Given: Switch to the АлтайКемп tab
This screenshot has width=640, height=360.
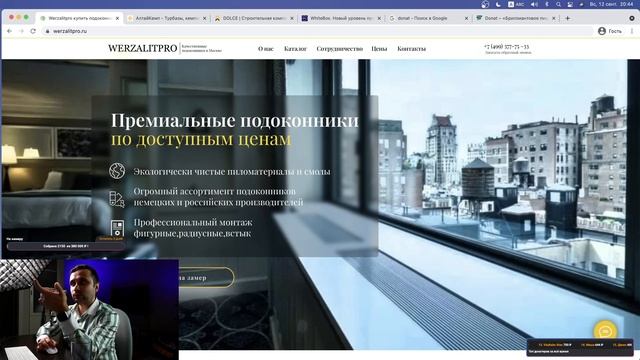Looking at the screenshot, I should coord(167,18).
